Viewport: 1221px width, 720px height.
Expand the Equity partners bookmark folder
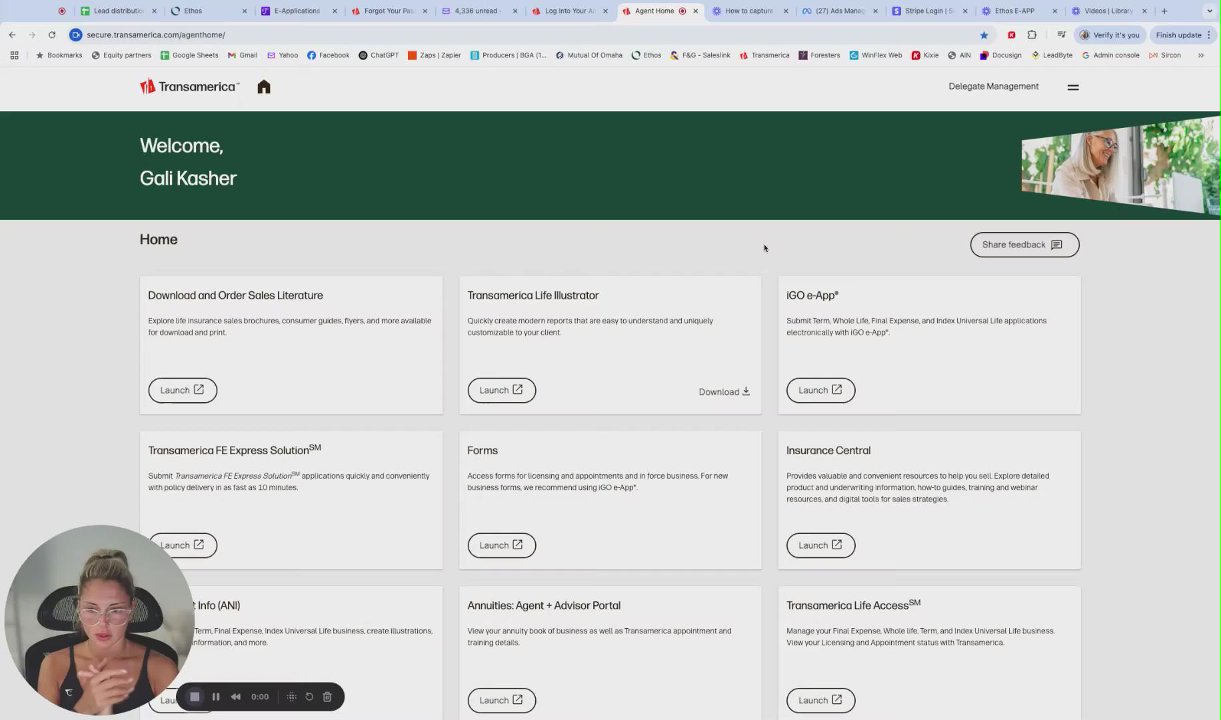[x=121, y=55]
